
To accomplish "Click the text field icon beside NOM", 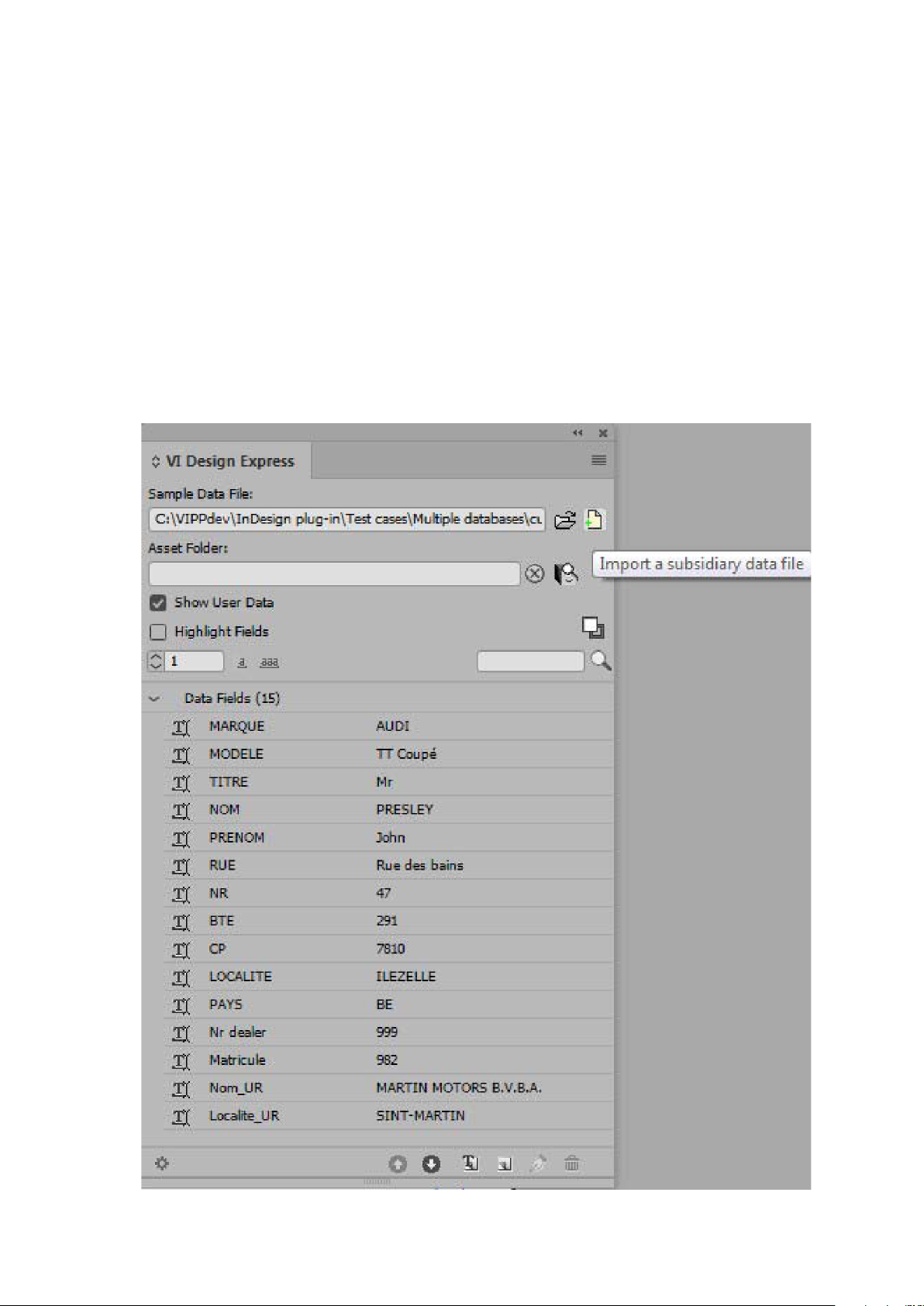I will tap(181, 811).
